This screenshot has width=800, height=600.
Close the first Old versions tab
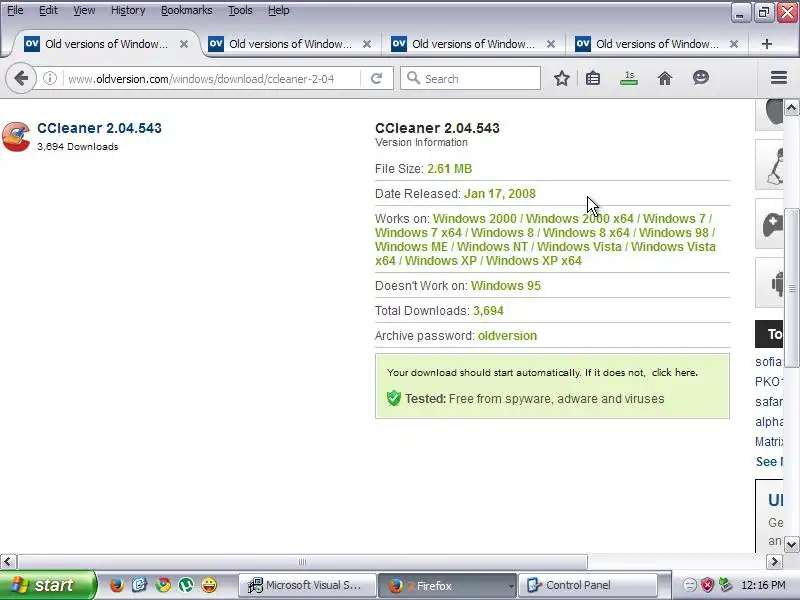(184, 44)
